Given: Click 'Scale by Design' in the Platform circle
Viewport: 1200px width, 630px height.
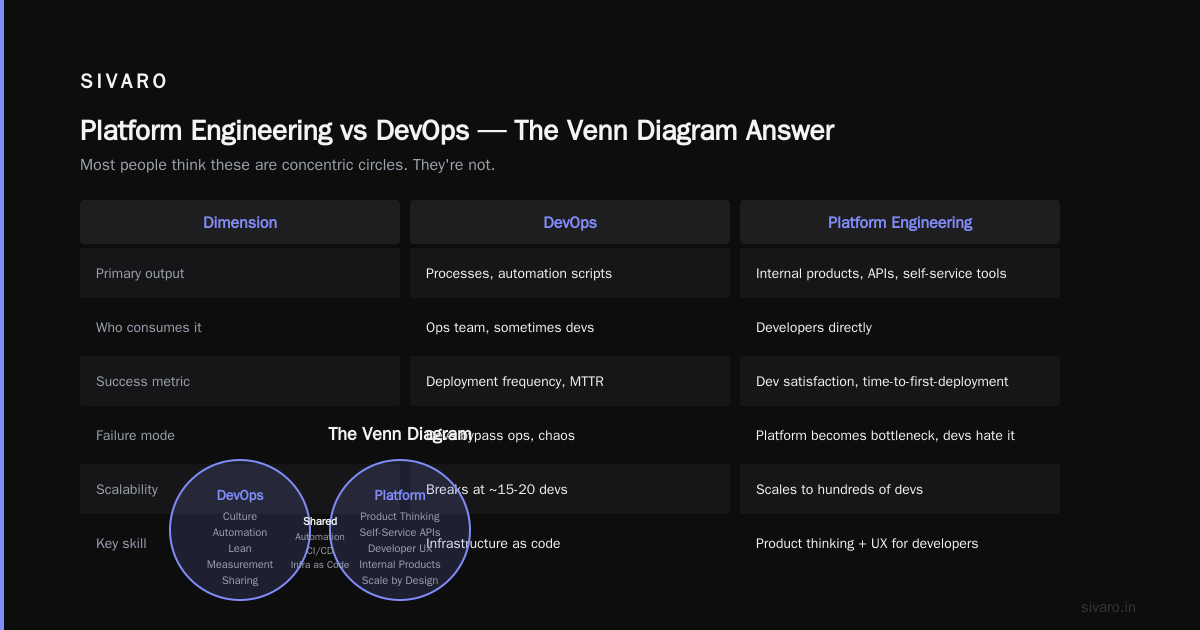Looking at the screenshot, I should (x=400, y=580).
